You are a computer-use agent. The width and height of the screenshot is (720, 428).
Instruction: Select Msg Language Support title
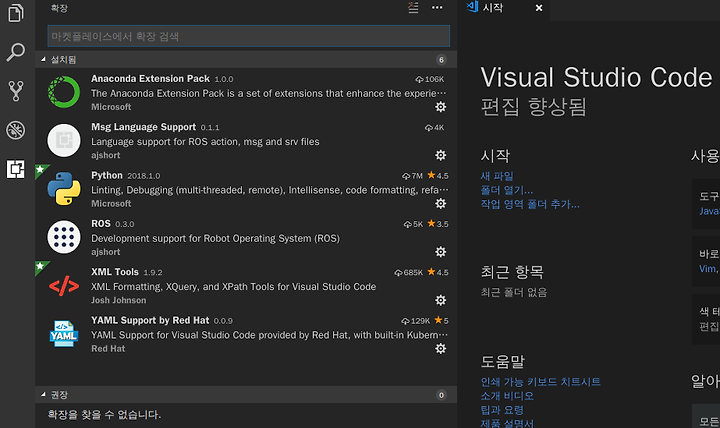143,127
